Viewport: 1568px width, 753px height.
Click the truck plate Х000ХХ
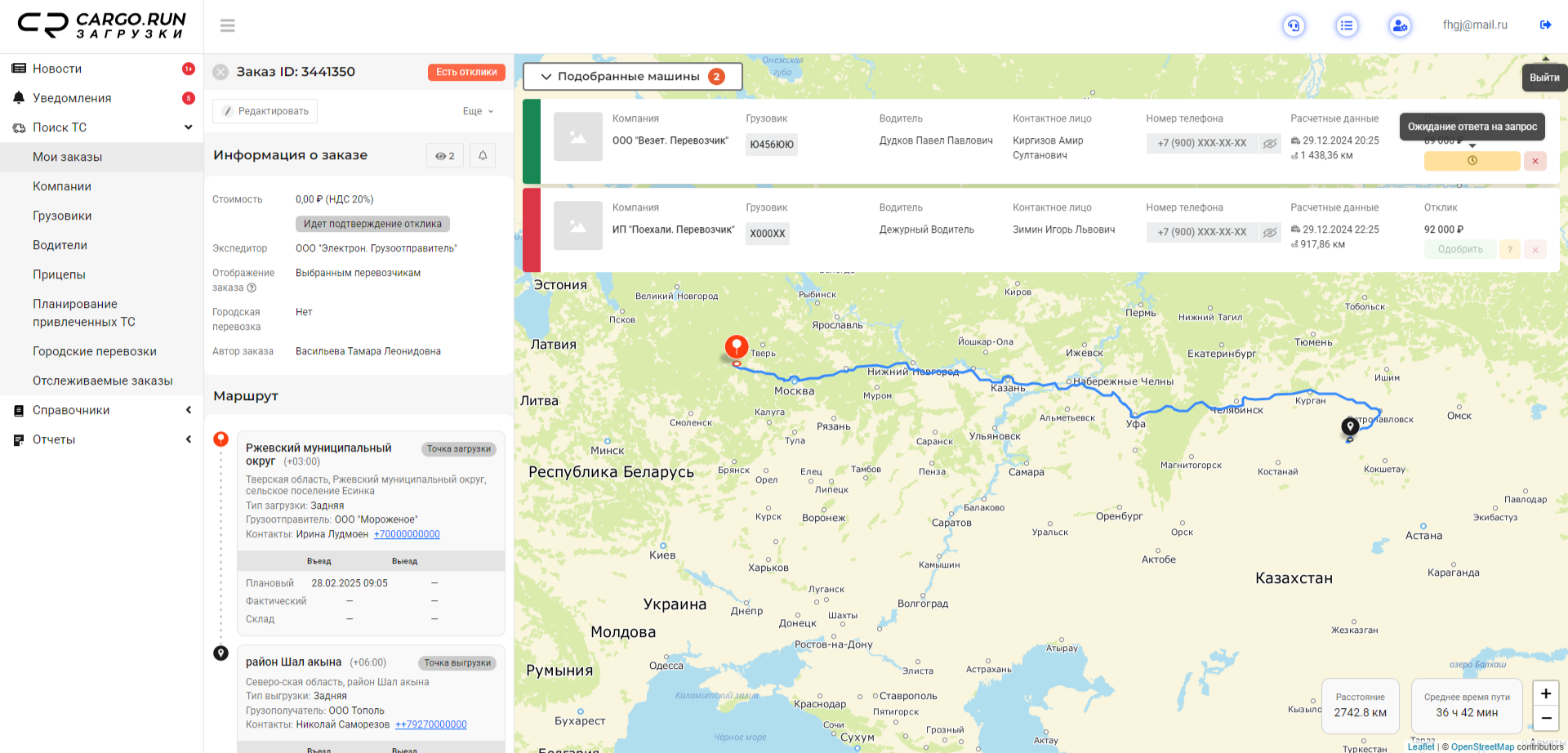point(768,234)
